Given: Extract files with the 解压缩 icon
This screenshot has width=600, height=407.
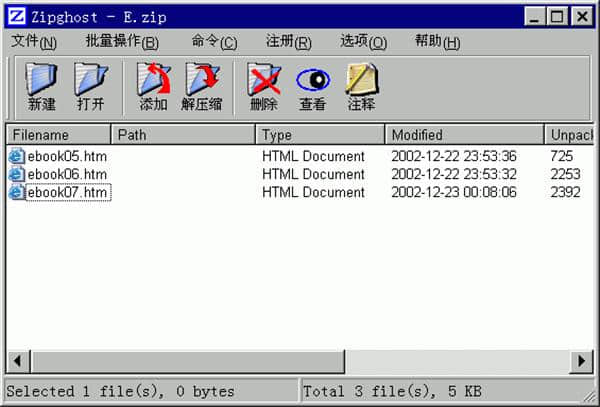Looking at the screenshot, I should pos(203,79).
